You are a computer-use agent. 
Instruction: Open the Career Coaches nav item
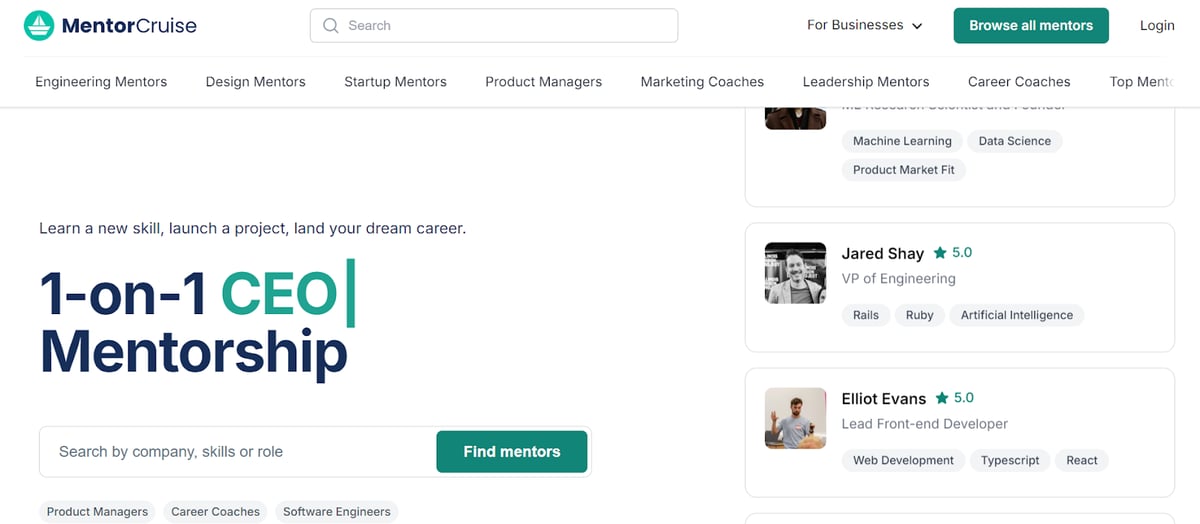[x=1019, y=82]
